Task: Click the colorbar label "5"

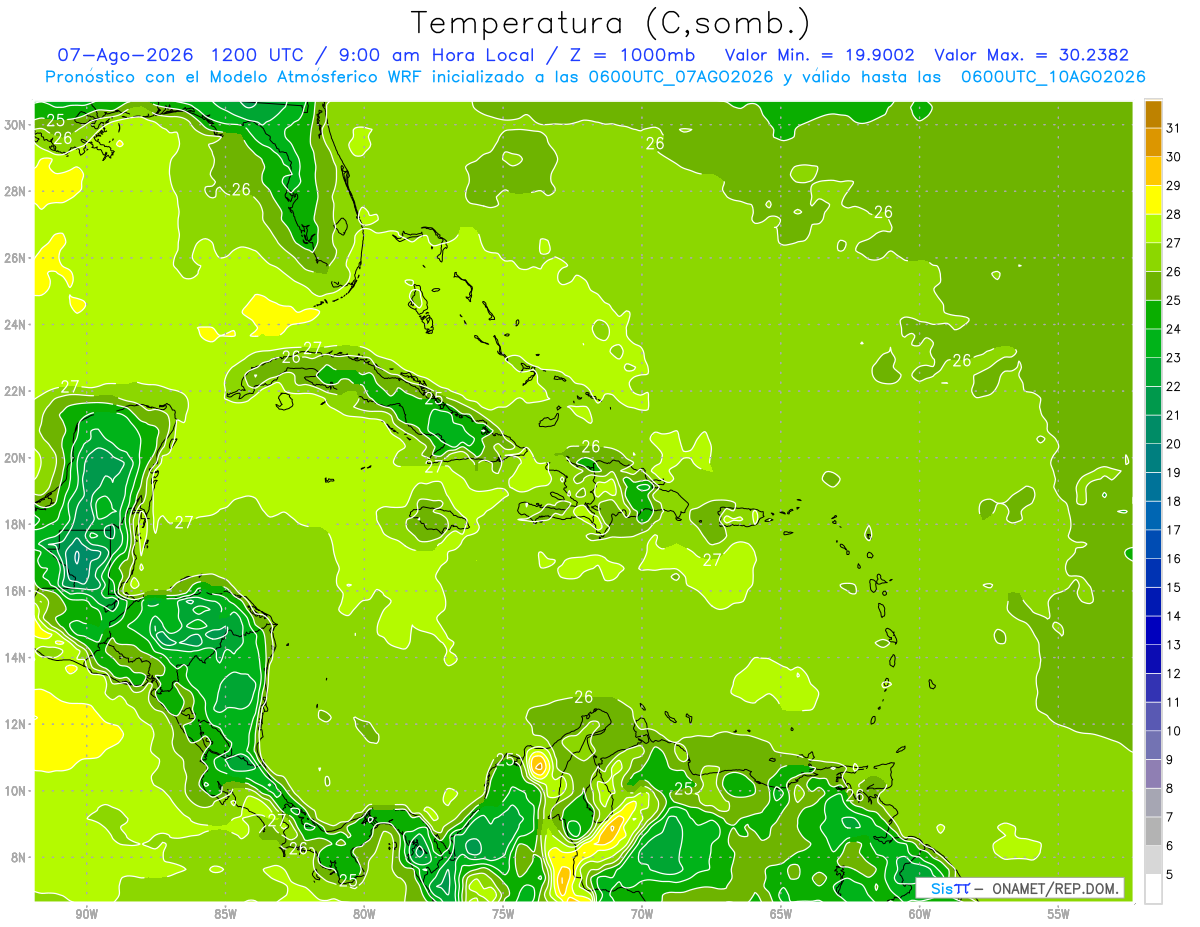Action: tap(1170, 874)
